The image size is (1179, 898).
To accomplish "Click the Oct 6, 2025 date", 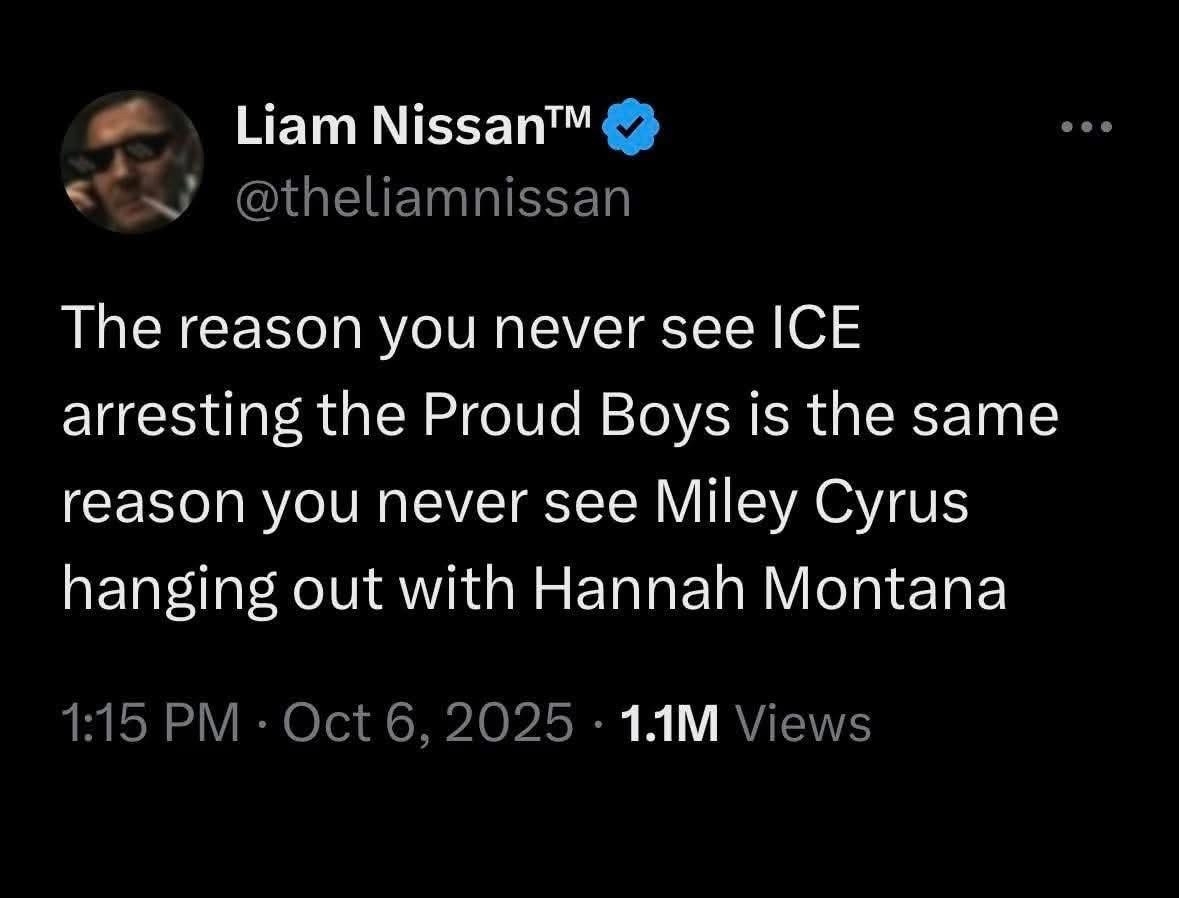I will point(428,722).
